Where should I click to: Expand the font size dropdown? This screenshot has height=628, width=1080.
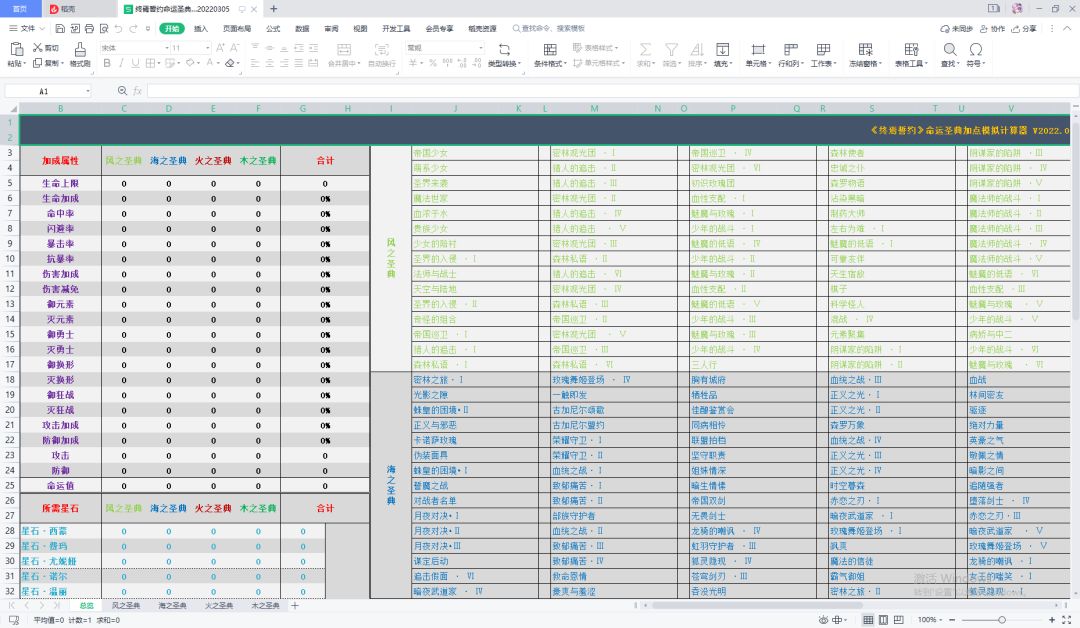(206, 47)
